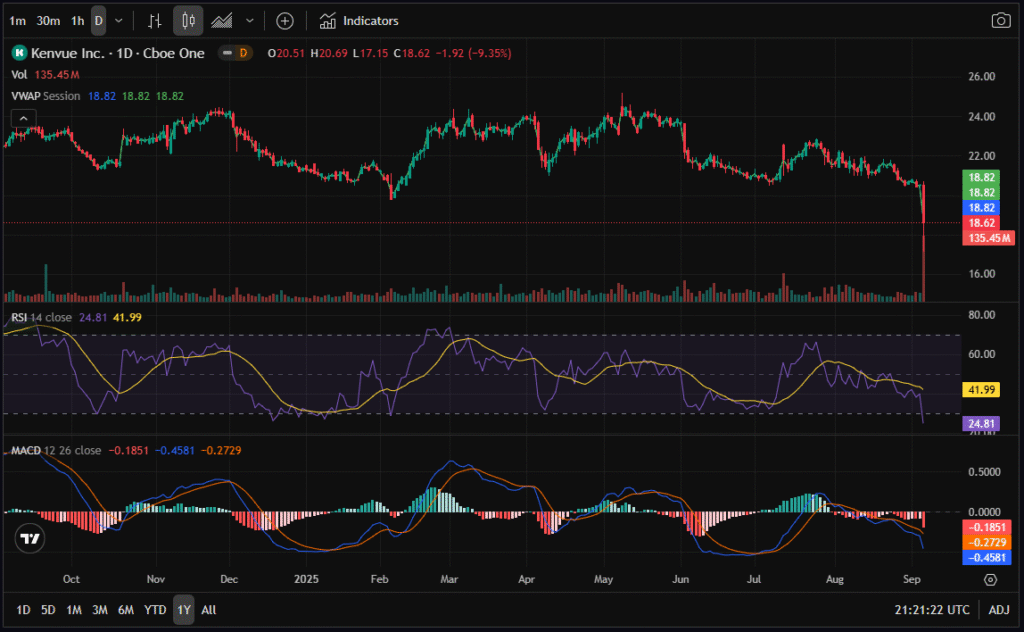Open chart settings gear near the time axis
Image resolution: width=1024 pixels, height=632 pixels.
point(990,579)
